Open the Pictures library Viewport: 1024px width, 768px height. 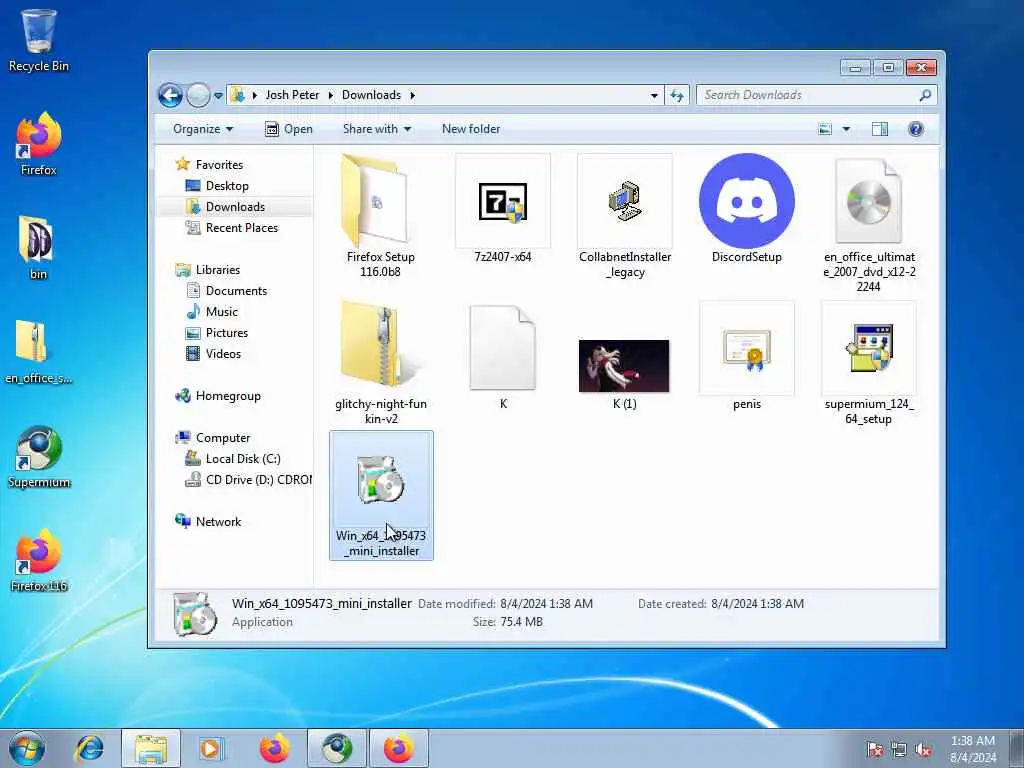pyautogui.click(x=226, y=332)
